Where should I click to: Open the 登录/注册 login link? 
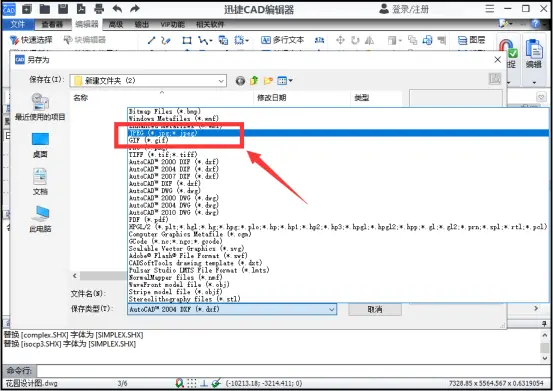pyautogui.click(x=410, y=9)
